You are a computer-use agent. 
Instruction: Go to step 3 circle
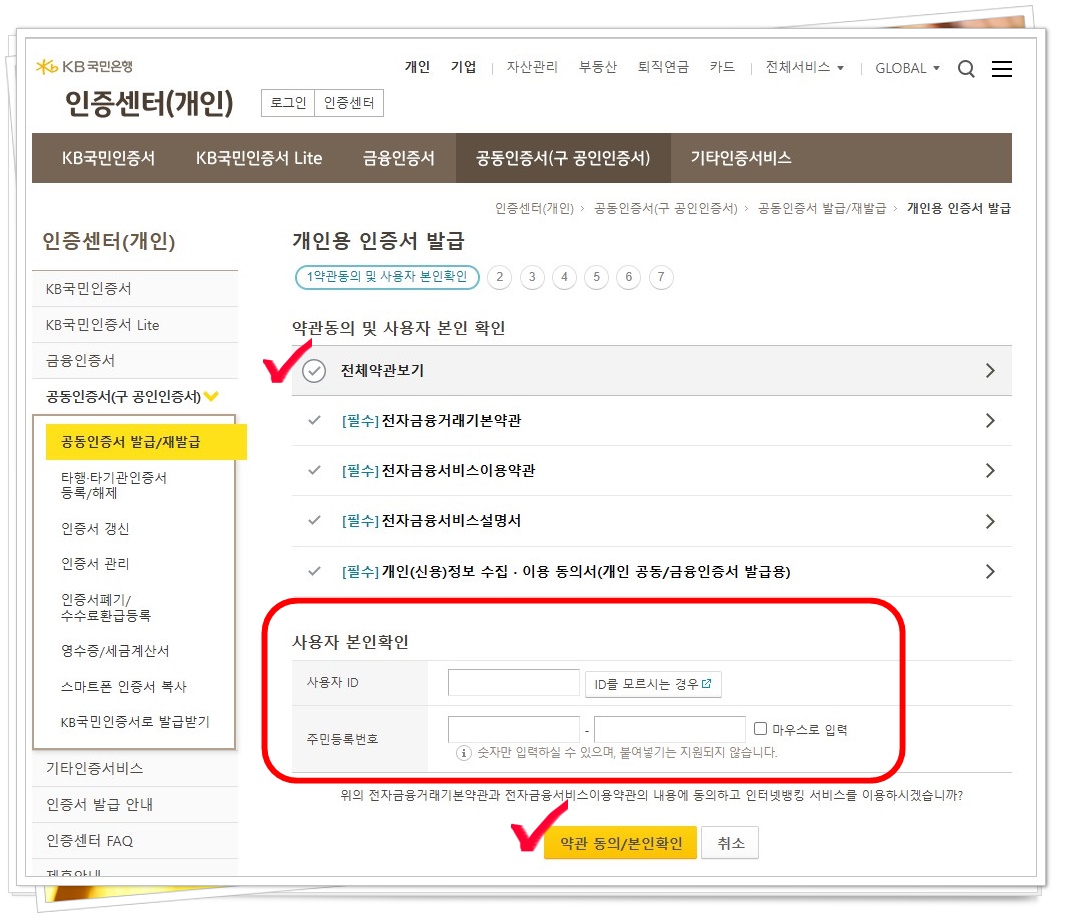pos(532,277)
